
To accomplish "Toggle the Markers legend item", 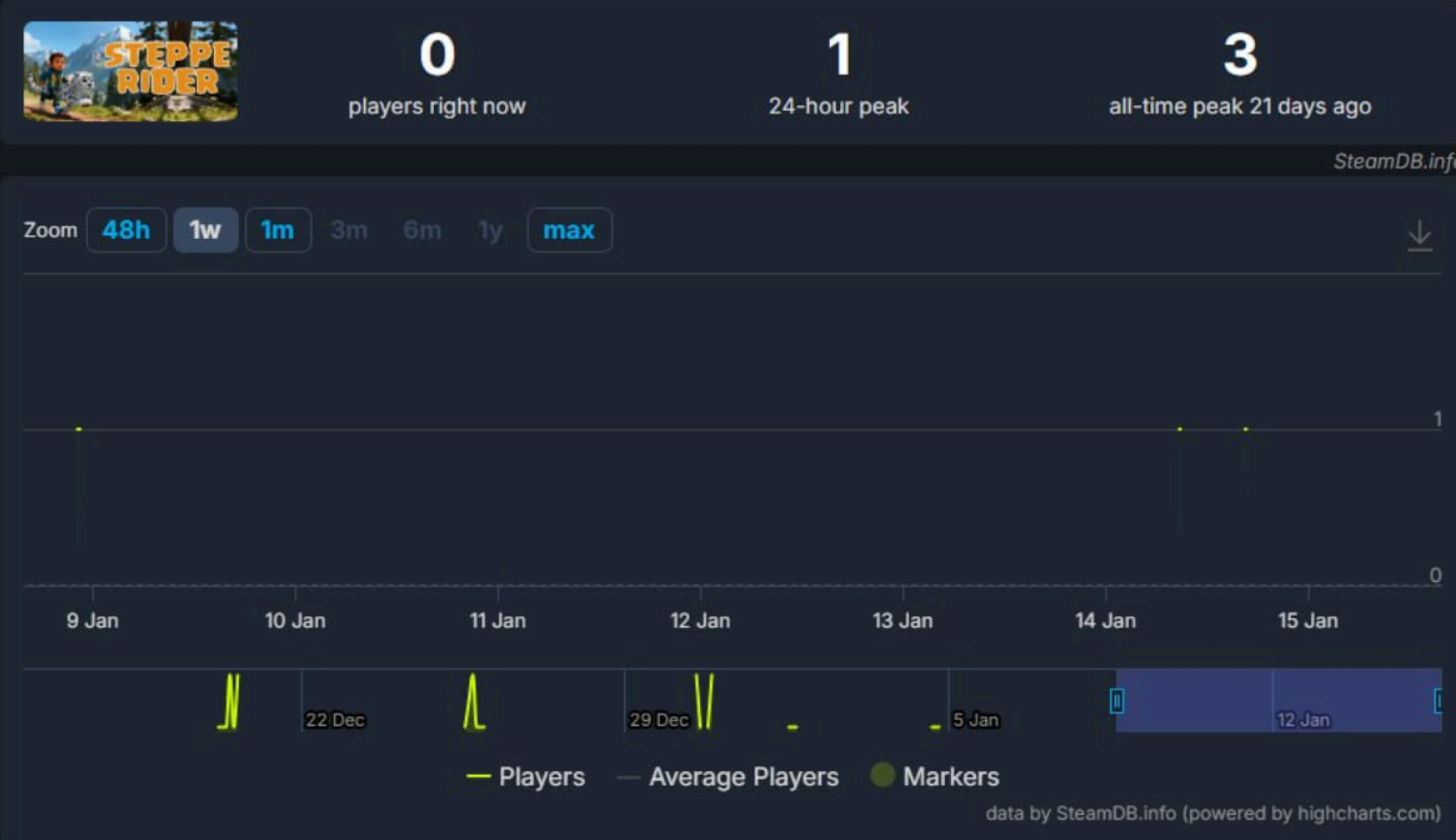I will pyautogui.click(x=950, y=776).
